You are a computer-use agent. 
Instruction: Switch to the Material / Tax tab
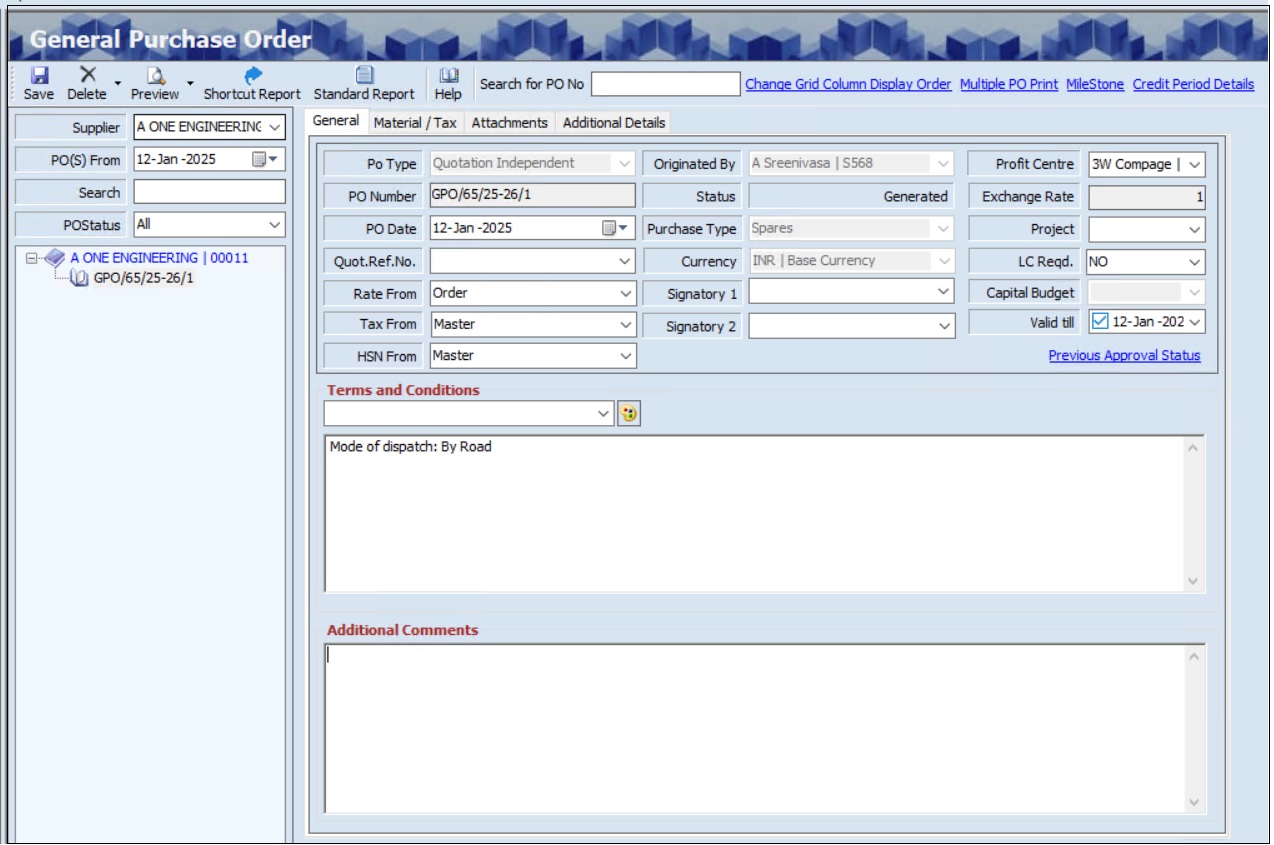click(x=415, y=122)
